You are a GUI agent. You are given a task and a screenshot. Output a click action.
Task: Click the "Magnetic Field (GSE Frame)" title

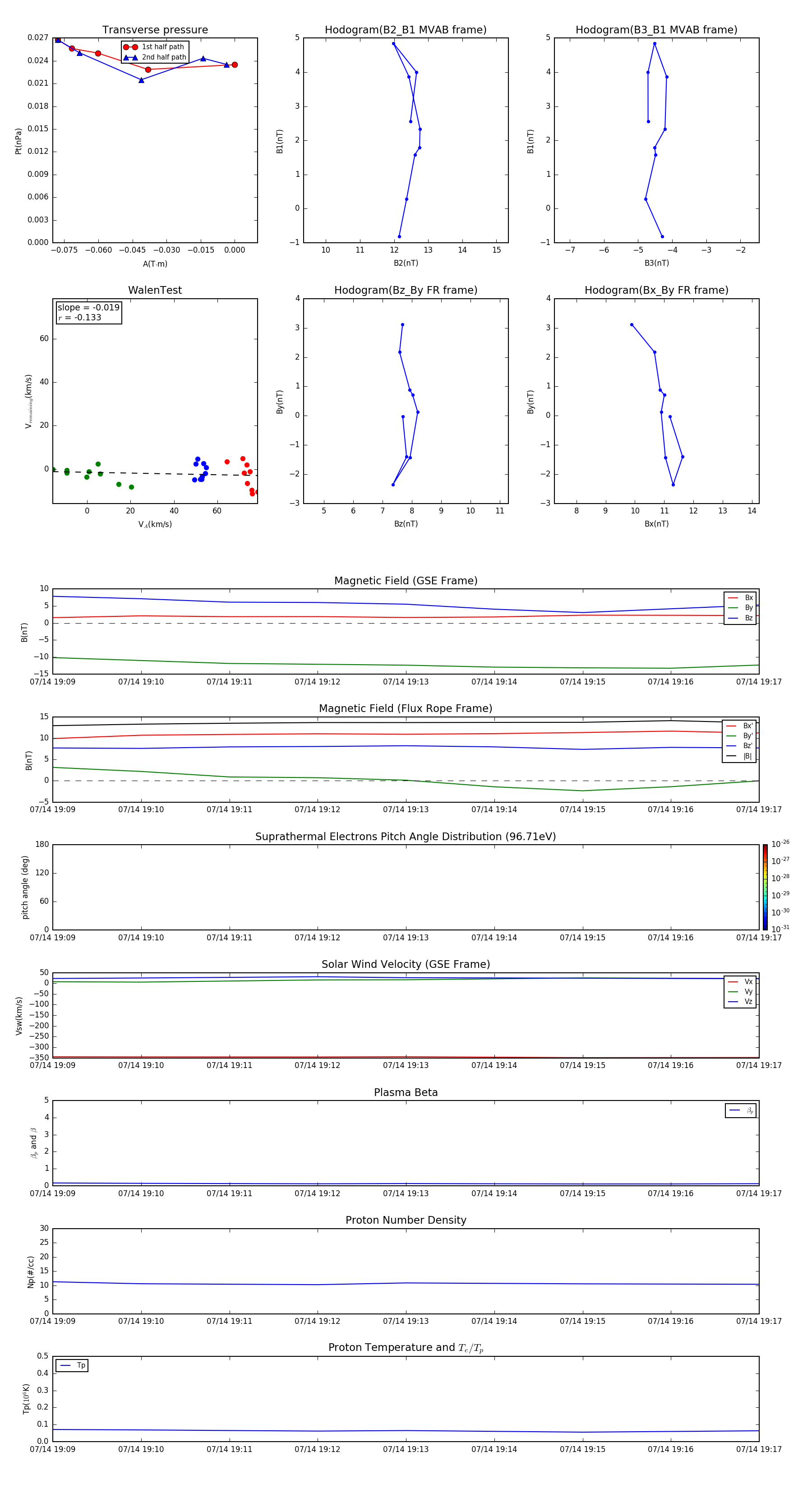pos(405,581)
